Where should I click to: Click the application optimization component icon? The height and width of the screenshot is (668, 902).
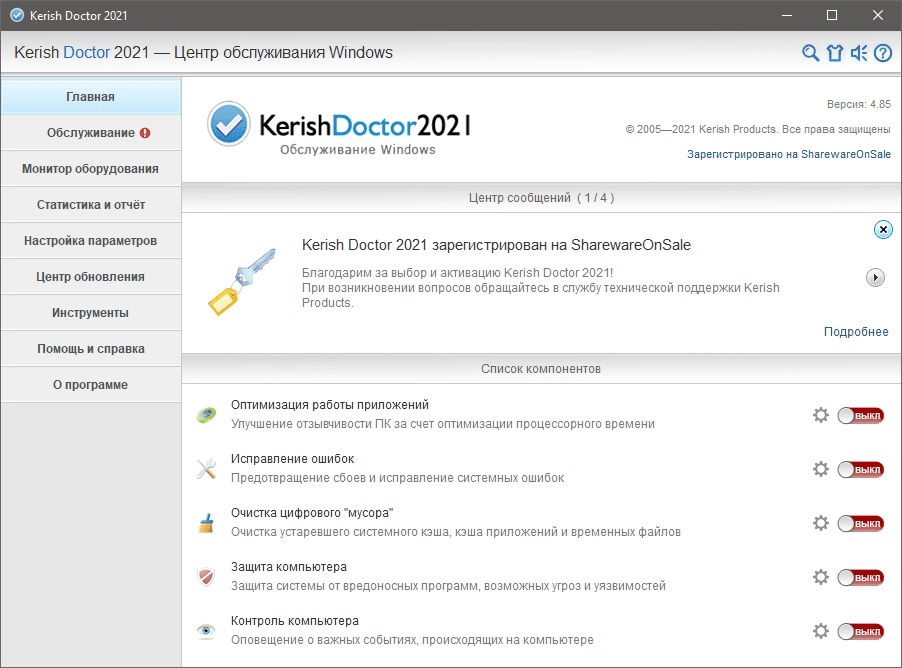[206, 414]
